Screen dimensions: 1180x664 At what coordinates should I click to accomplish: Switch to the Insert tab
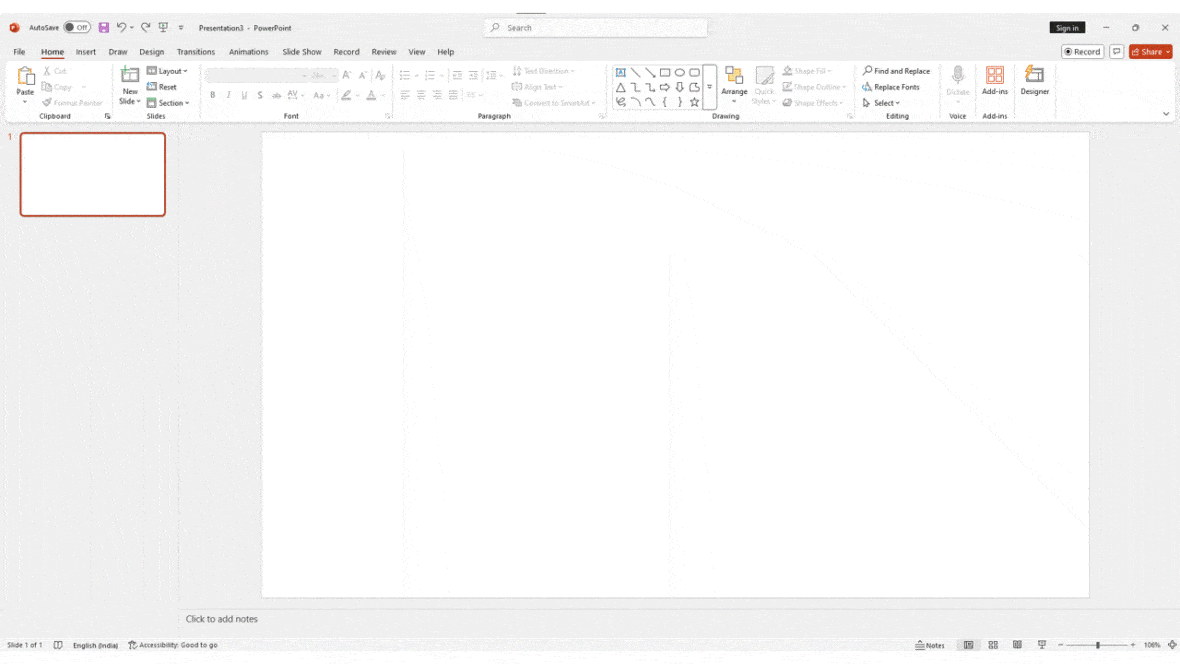coord(86,52)
